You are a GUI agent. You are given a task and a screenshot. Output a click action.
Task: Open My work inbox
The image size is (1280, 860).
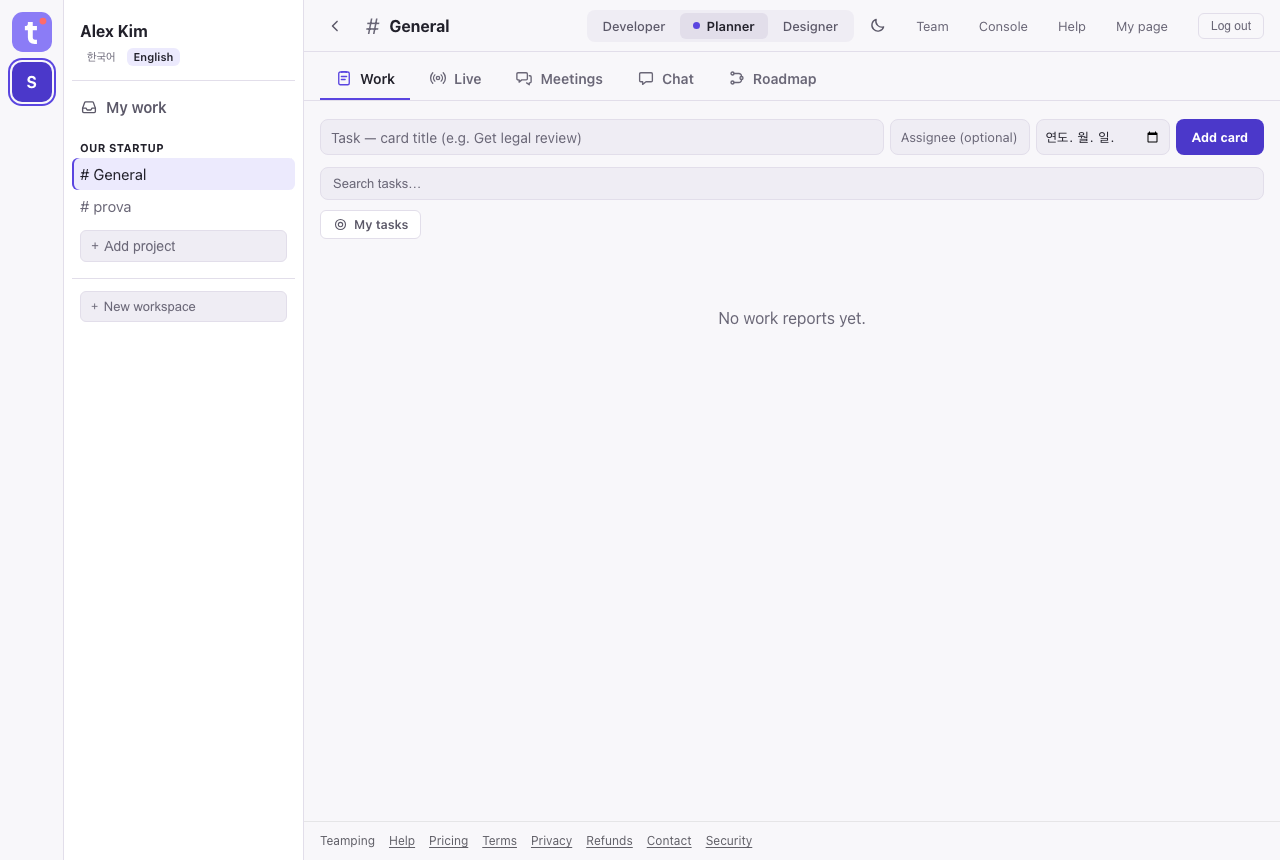(x=184, y=108)
